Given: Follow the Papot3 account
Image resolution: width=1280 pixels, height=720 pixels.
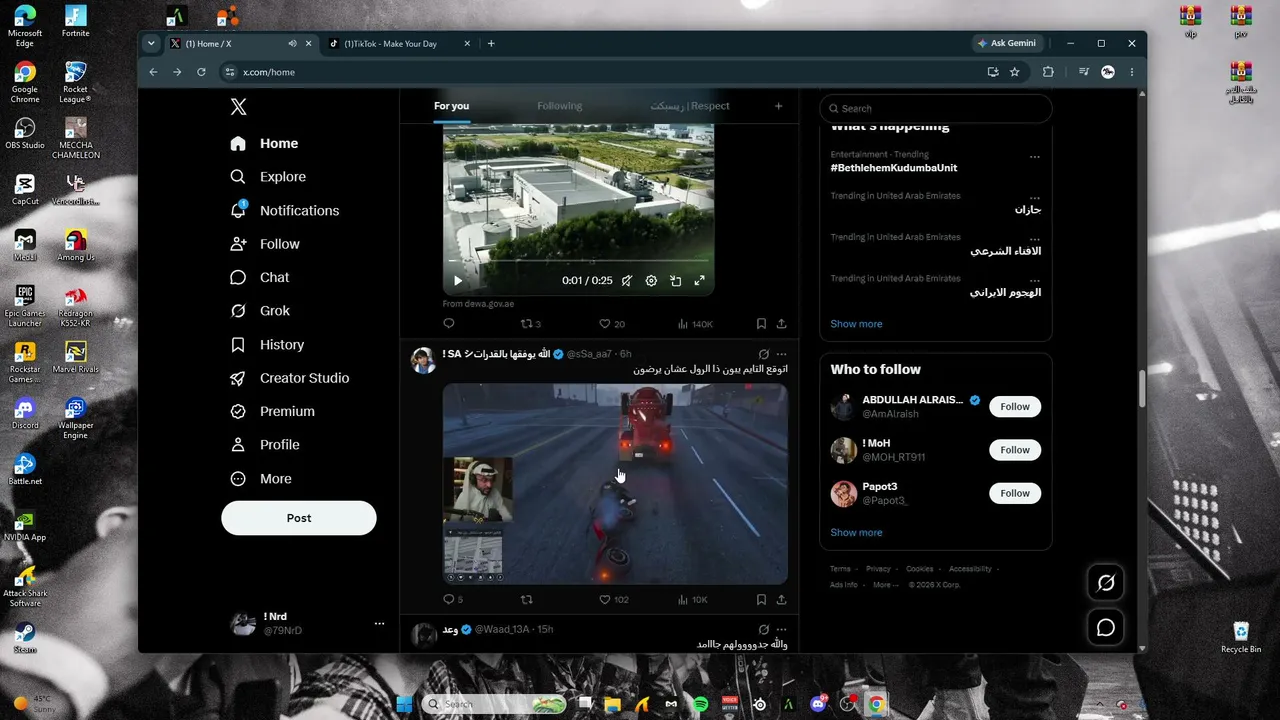Looking at the screenshot, I should (1015, 493).
